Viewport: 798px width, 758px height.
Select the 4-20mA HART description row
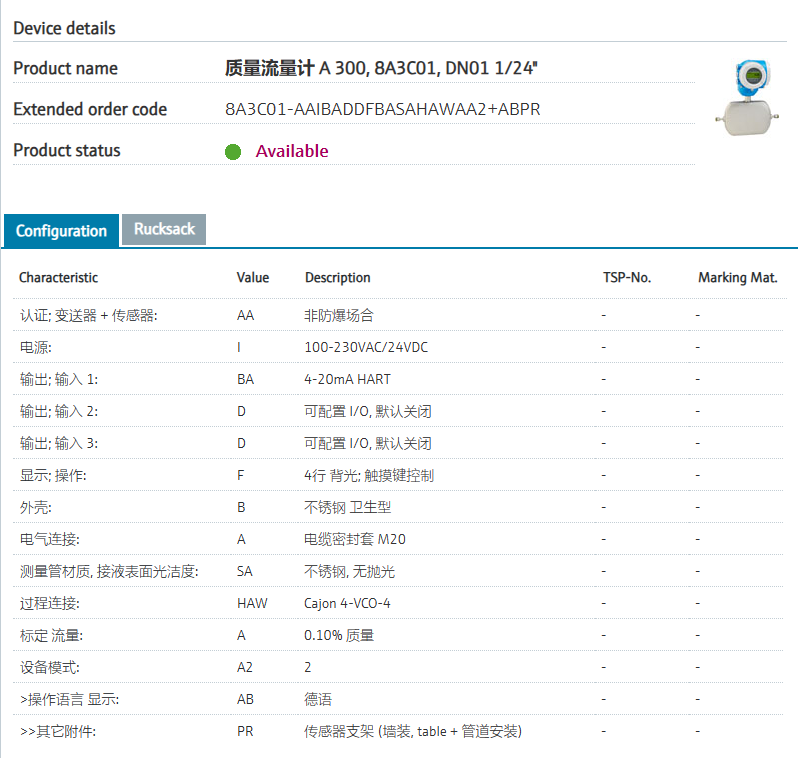398,379
